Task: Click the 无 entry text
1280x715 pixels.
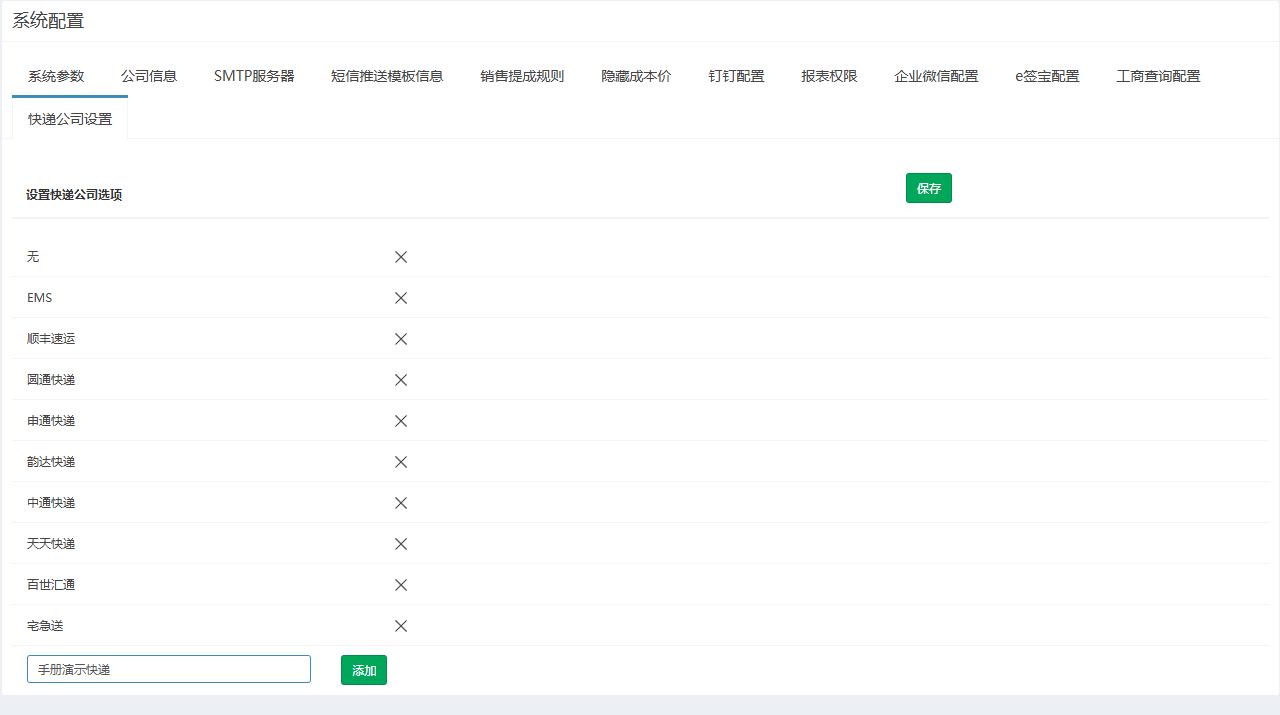Action: 33,257
